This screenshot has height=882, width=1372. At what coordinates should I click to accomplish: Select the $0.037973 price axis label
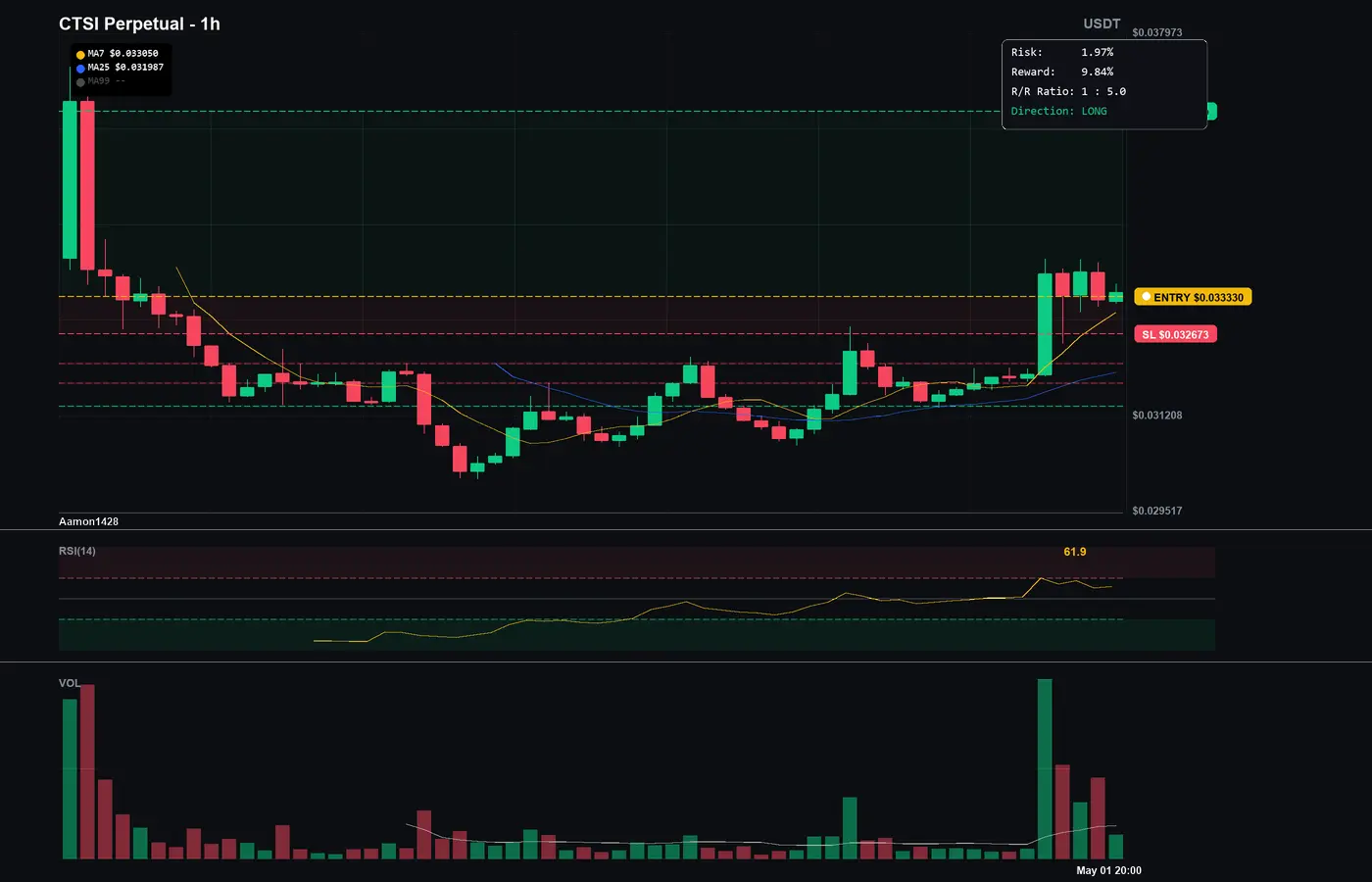tap(1157, 32)
